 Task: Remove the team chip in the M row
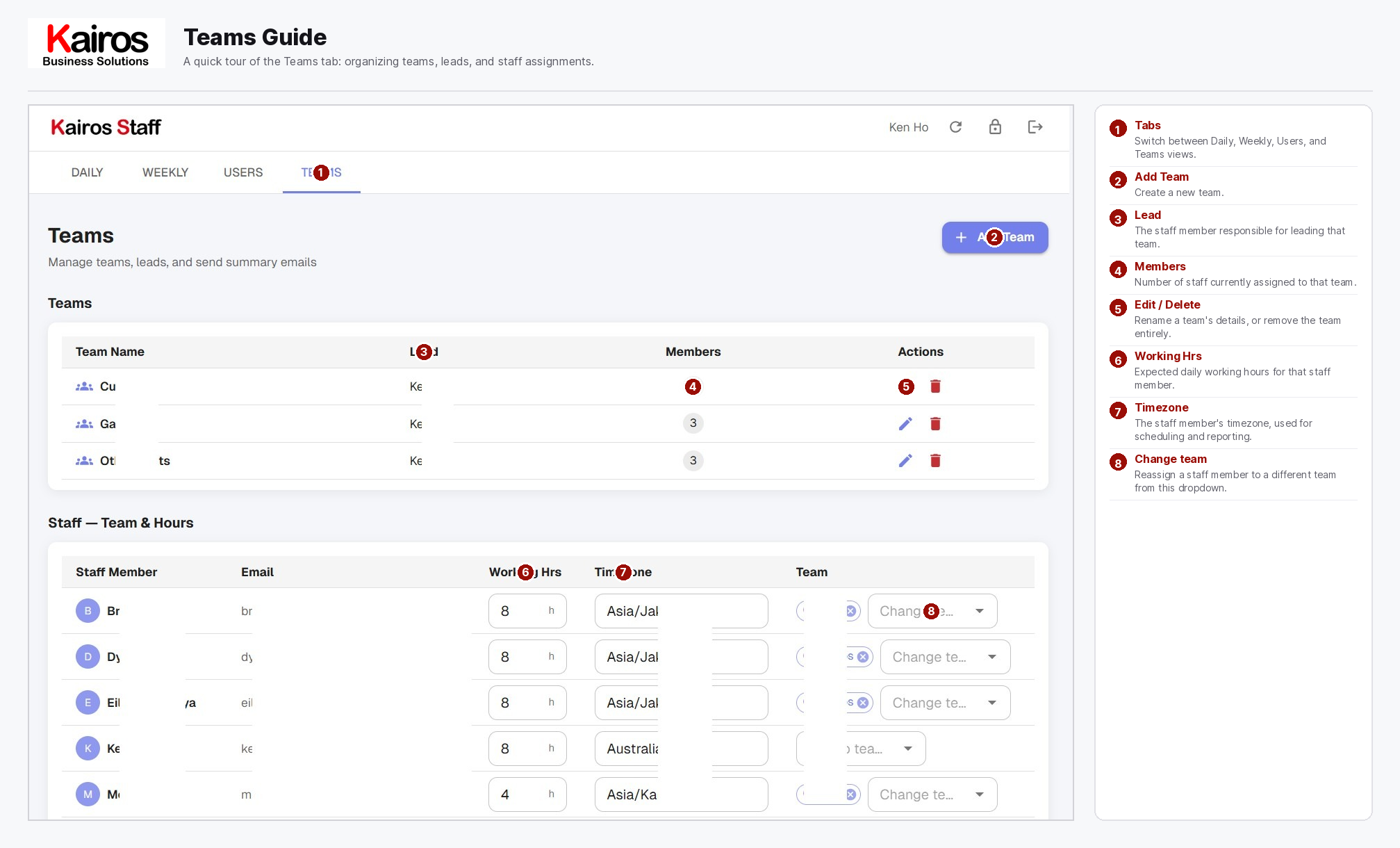(x=850, y=794)
